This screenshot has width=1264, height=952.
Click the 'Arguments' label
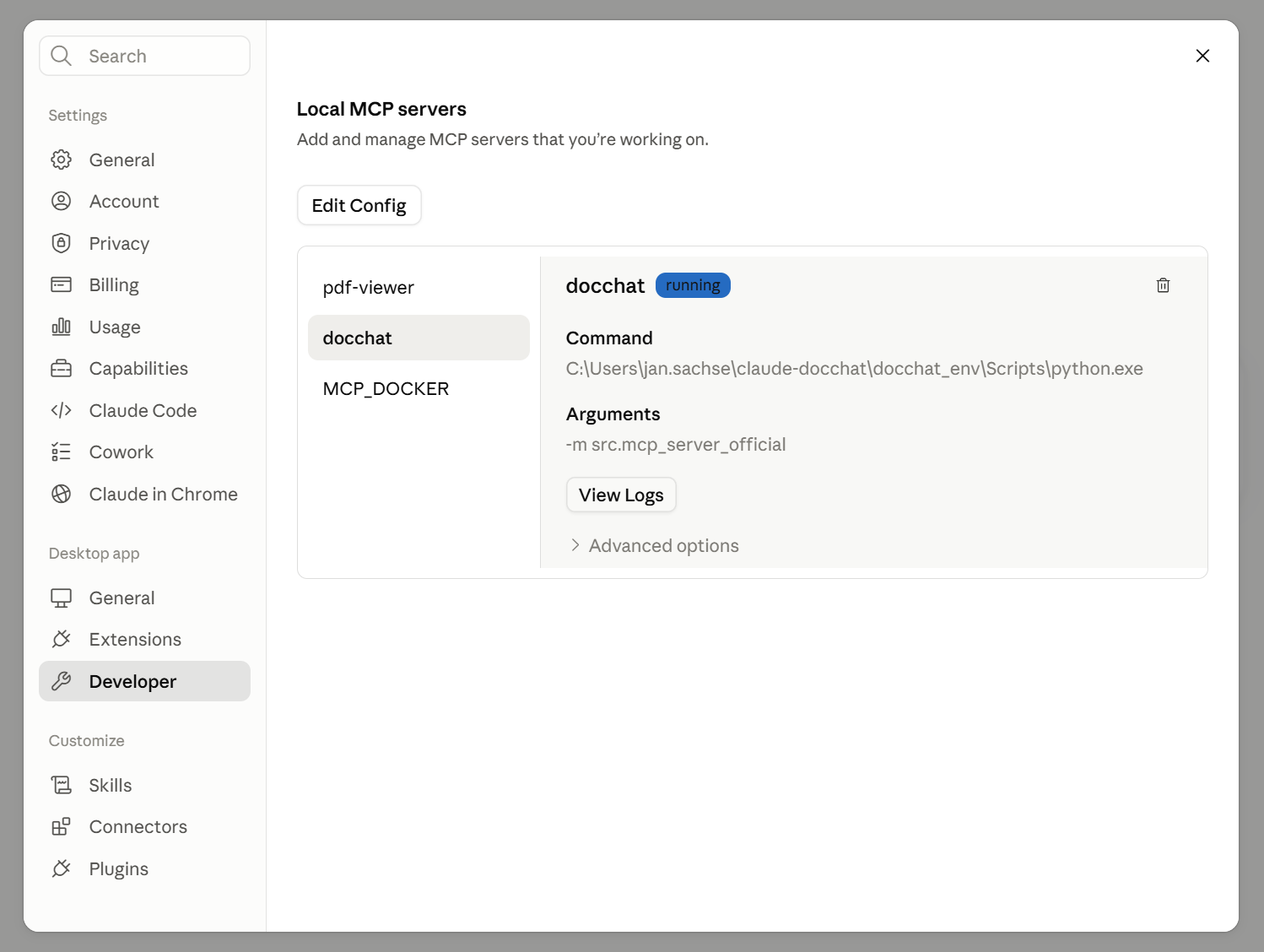(613, 414)
